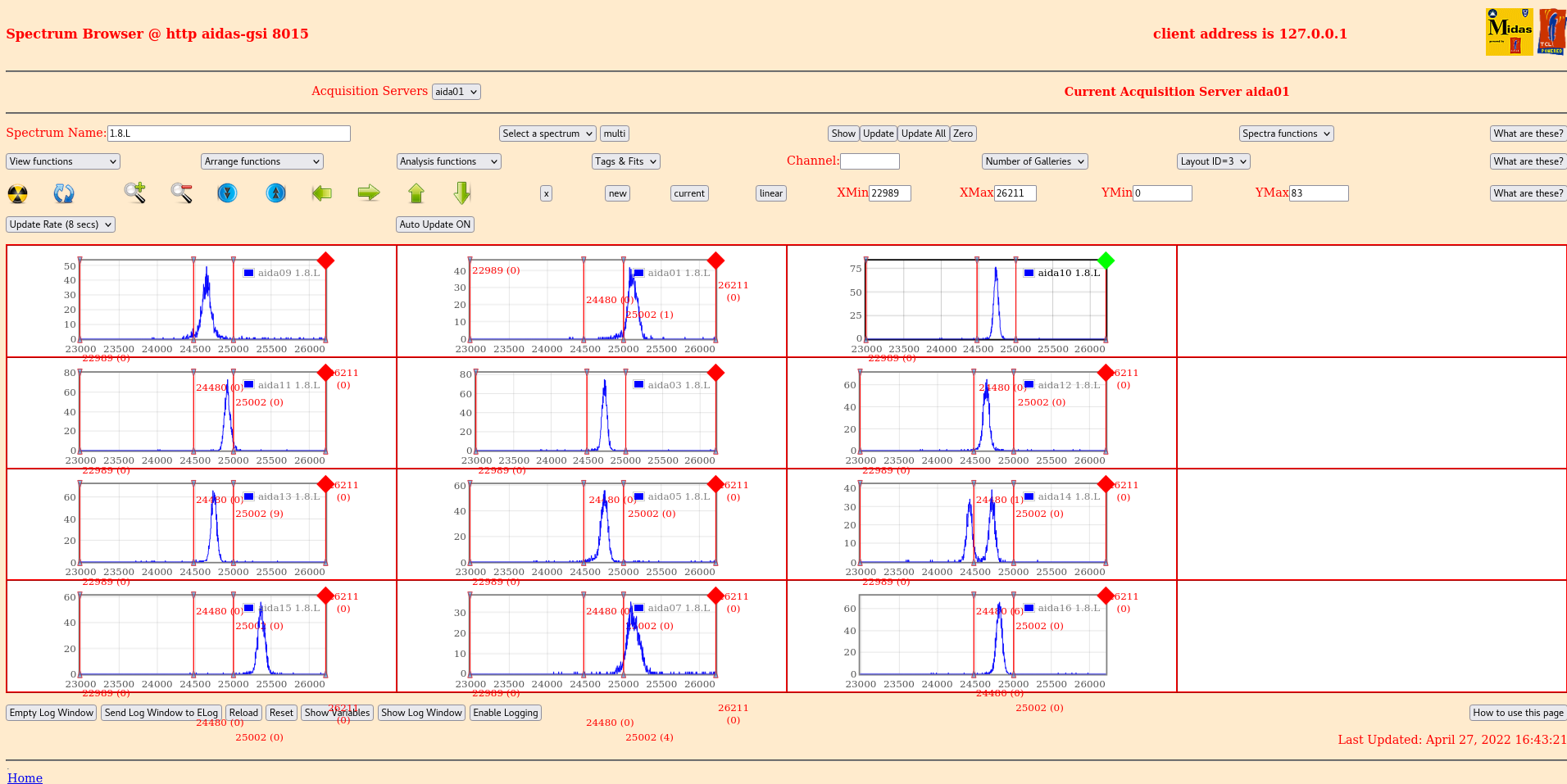
Task: Select the aida13 spectrum red diamond marker
Action: (x=325, y=484)
